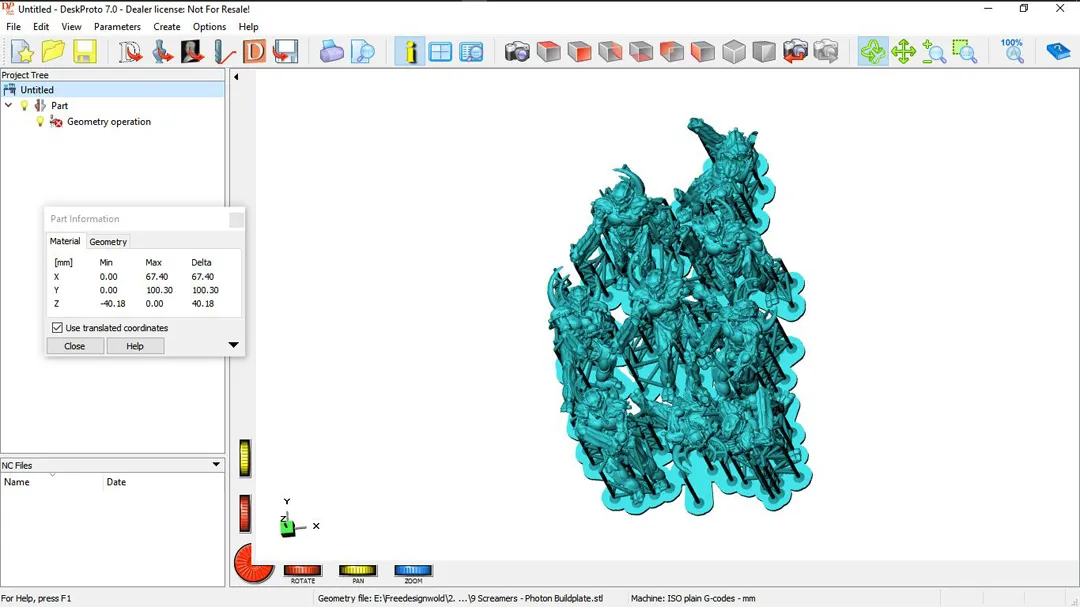This screenshot has height=607, width=1080.
Task: Switch to the Material tab
Action: (65, 241)
